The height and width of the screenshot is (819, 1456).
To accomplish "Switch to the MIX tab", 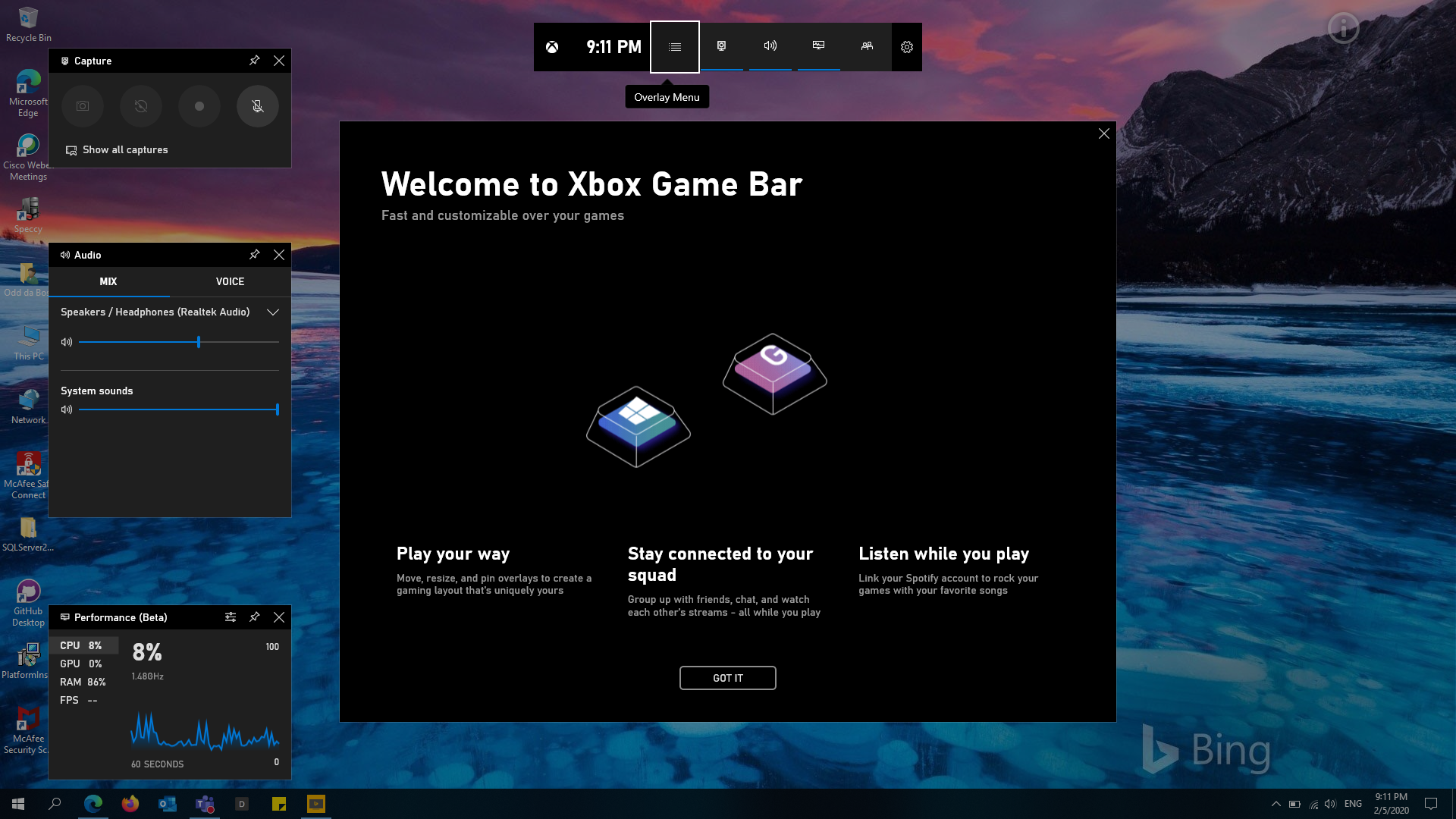I will [108, 281].
